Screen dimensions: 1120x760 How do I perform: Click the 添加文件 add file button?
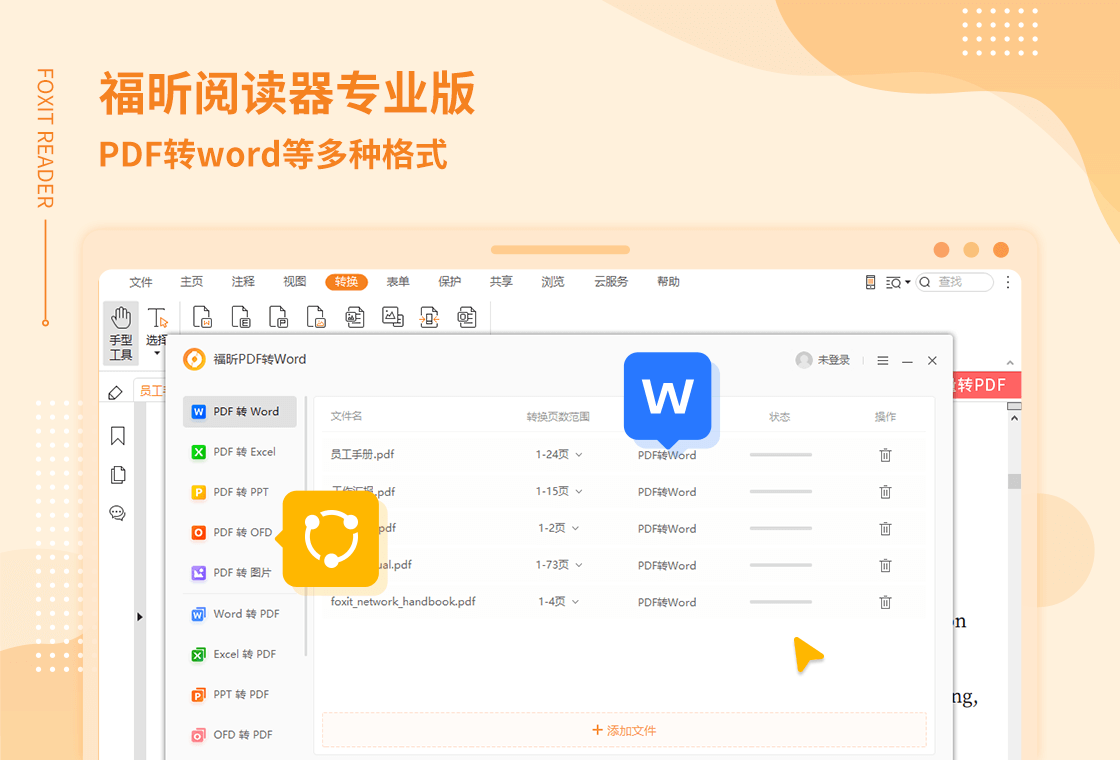pos(624,730)
